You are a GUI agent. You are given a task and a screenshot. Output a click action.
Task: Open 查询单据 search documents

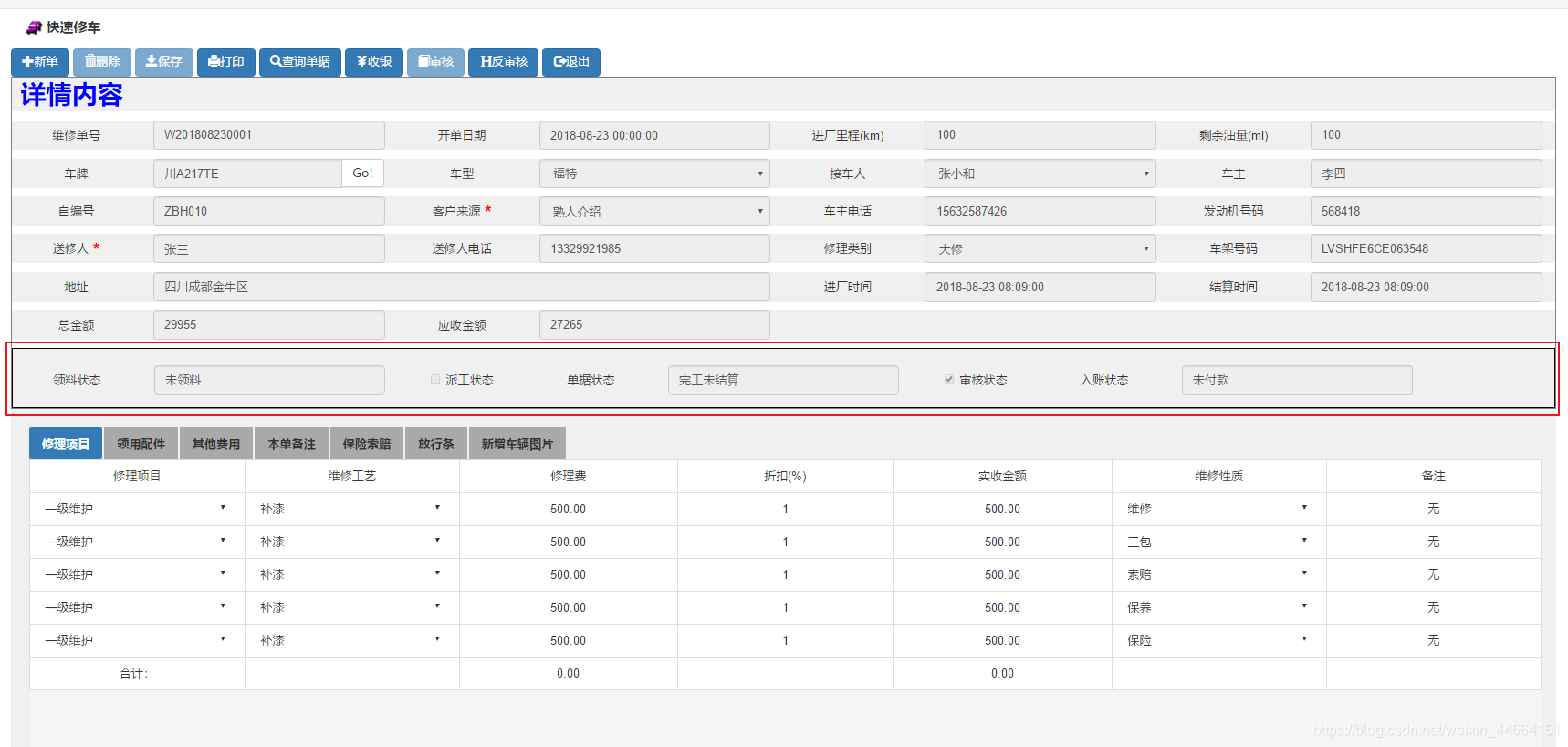coord(300,62)
